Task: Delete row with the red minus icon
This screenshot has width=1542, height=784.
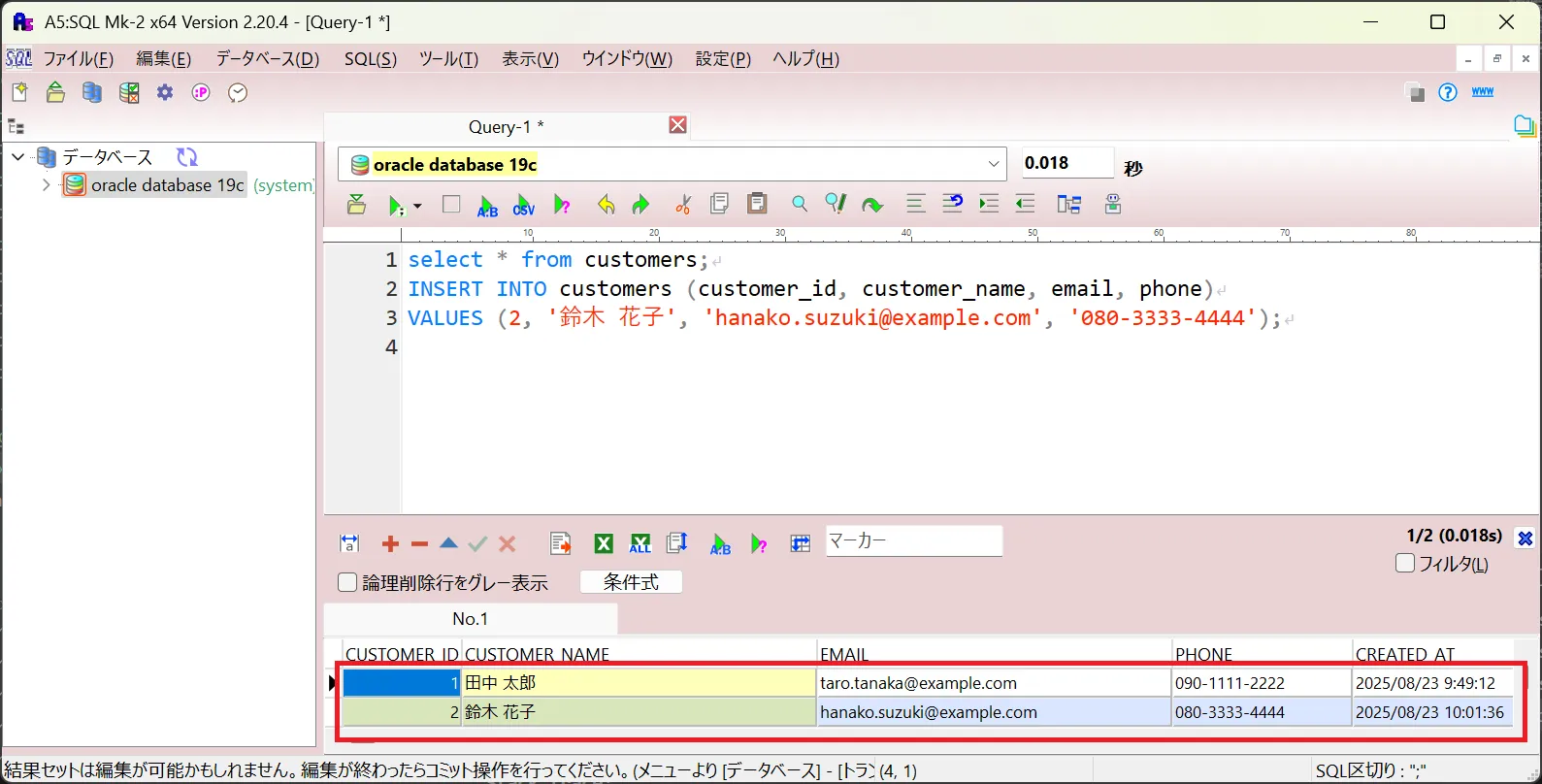Action: tap(419, 544)
